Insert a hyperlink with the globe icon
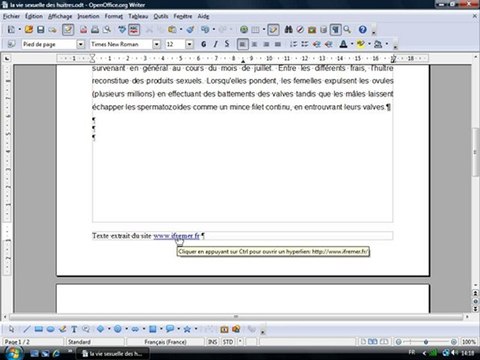This screenshot has width=480, height=360. pos(244,30)
